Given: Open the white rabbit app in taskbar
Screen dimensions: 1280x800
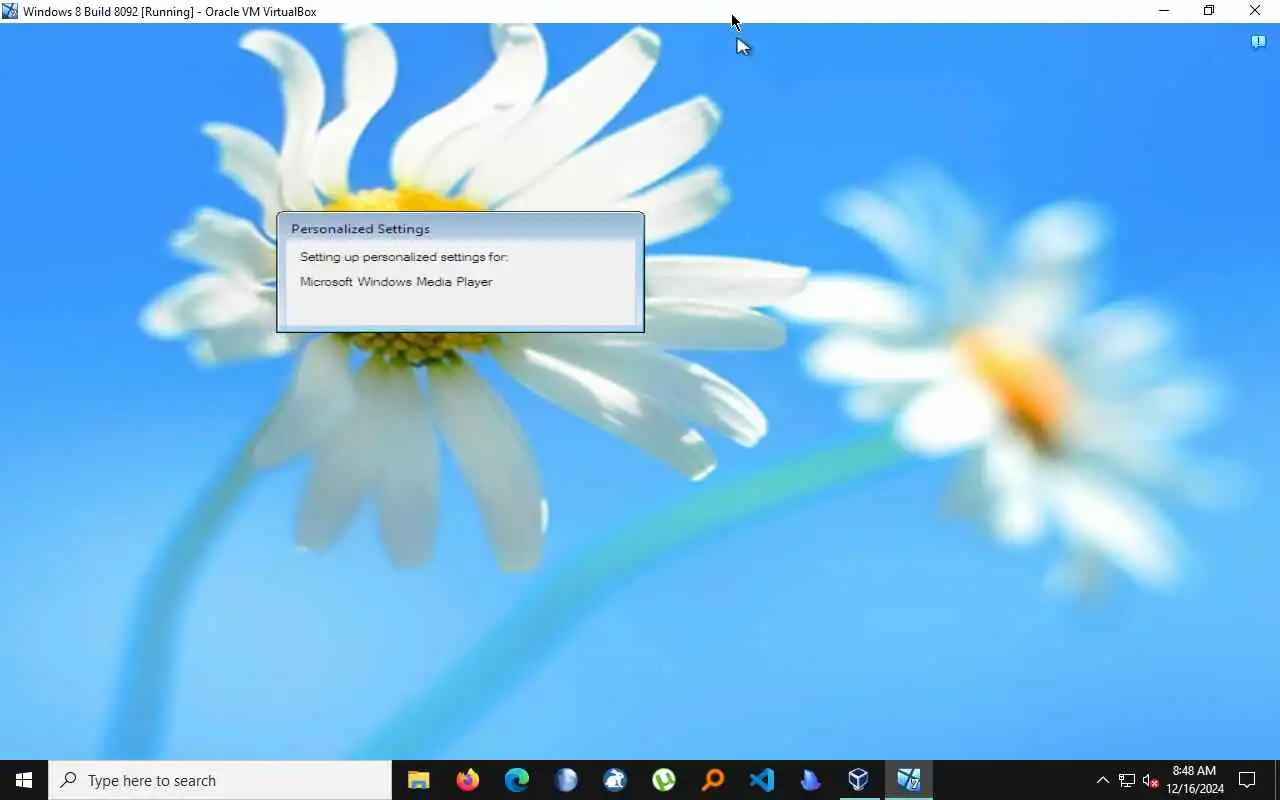Looking at the screenshot, I should click(x=614, y=780).
